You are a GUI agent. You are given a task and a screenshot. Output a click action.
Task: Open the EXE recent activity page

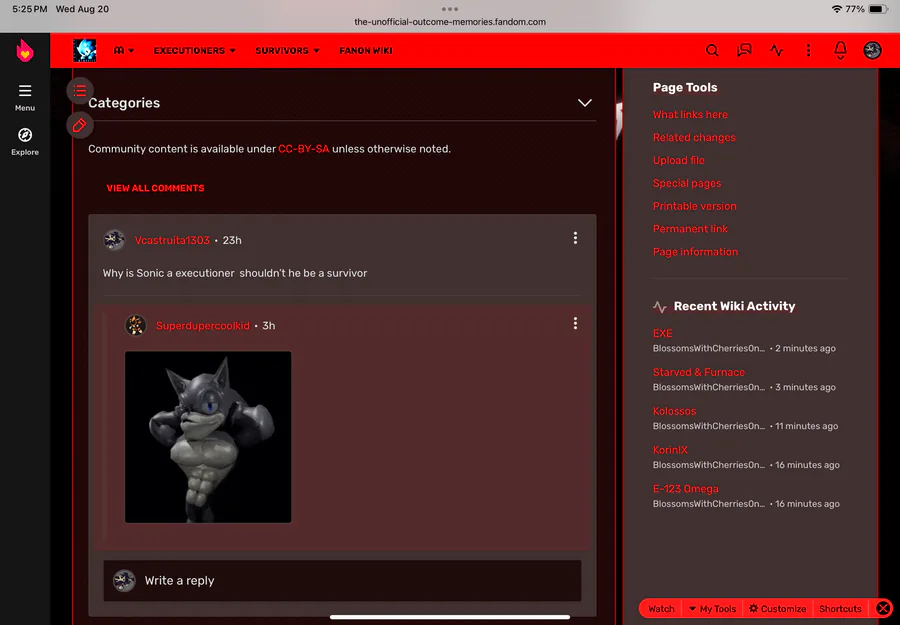click(662, 333)
